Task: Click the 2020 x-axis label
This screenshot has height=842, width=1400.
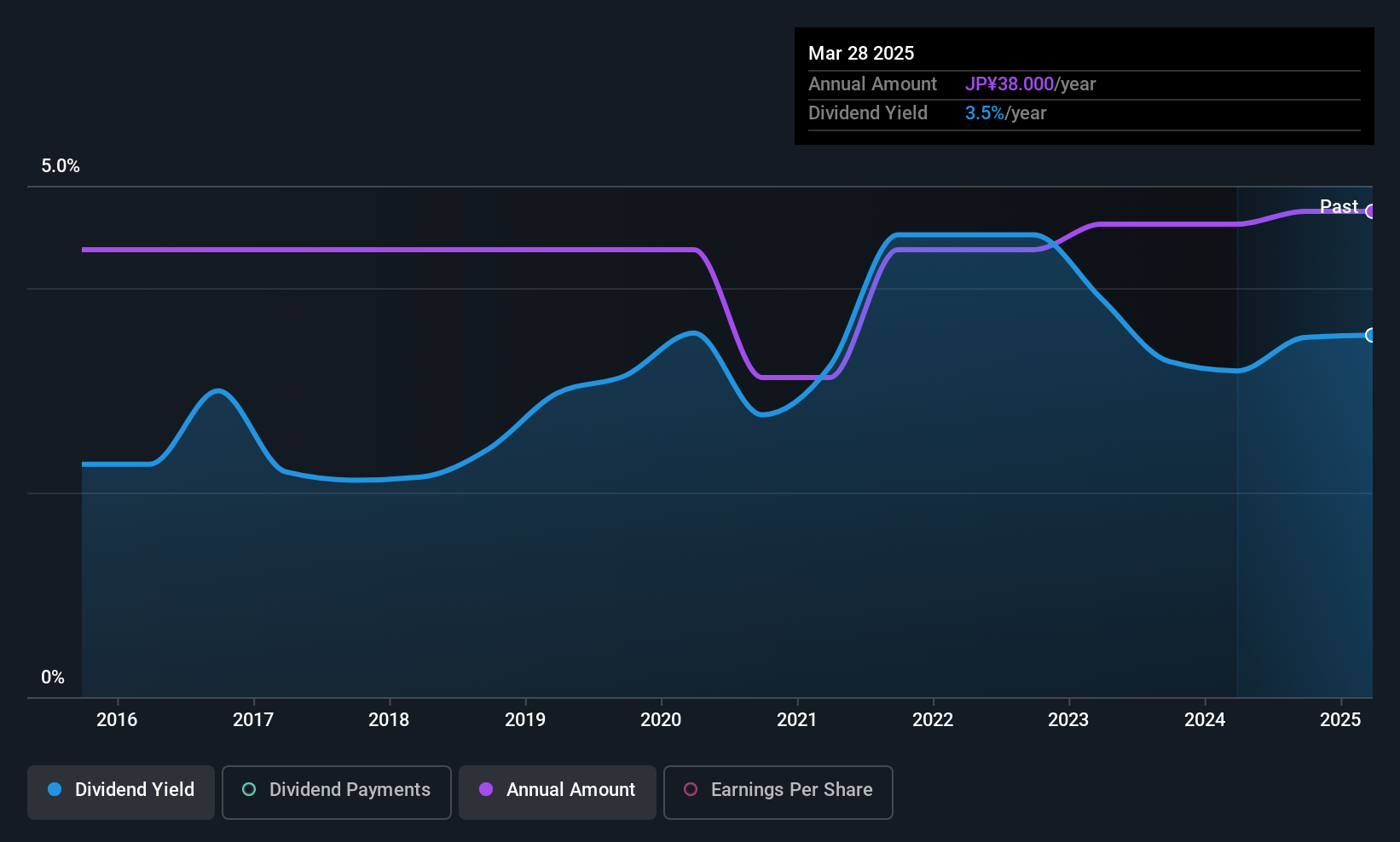Action: coord(661,719)
